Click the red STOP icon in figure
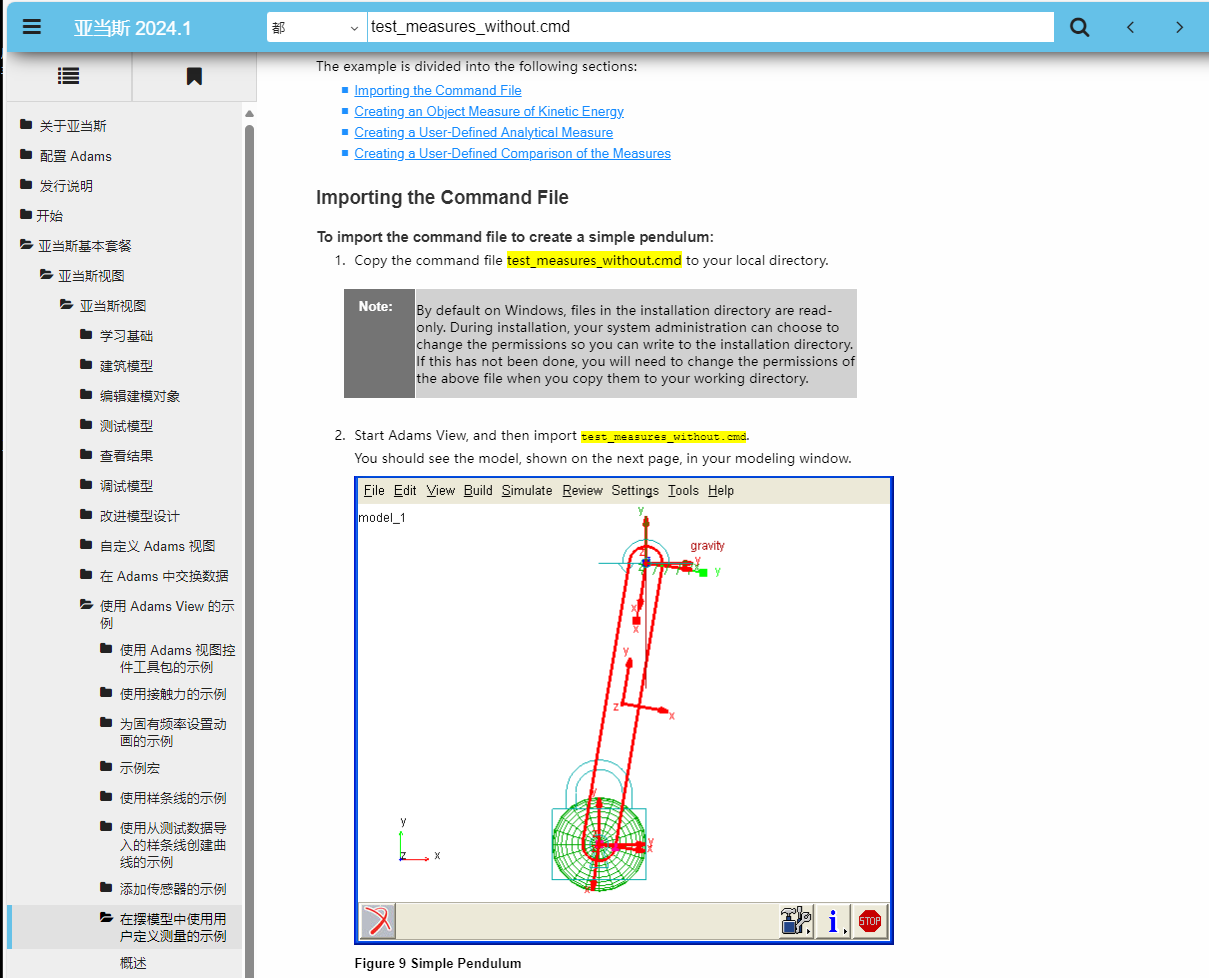 (x=870, y=921)
